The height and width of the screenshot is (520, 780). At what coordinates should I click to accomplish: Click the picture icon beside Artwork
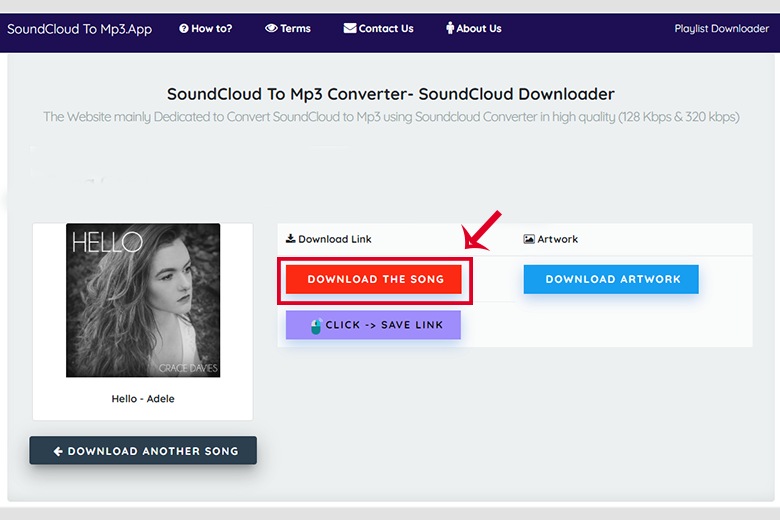click(529, 239)
